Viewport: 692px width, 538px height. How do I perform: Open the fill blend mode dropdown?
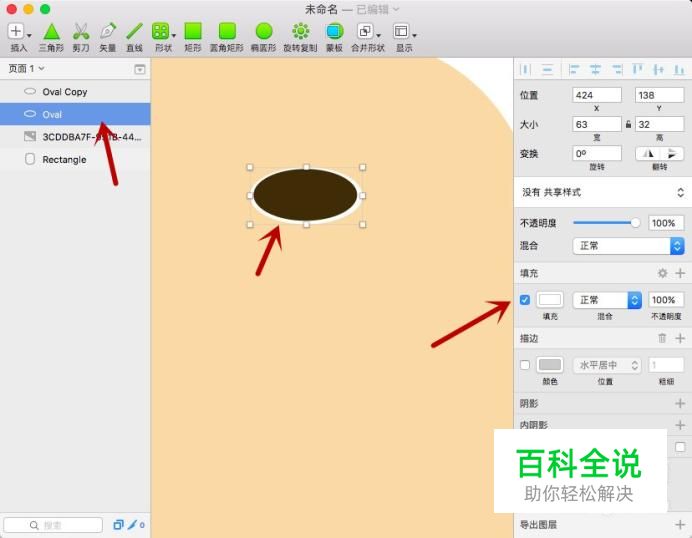[607, 300]
